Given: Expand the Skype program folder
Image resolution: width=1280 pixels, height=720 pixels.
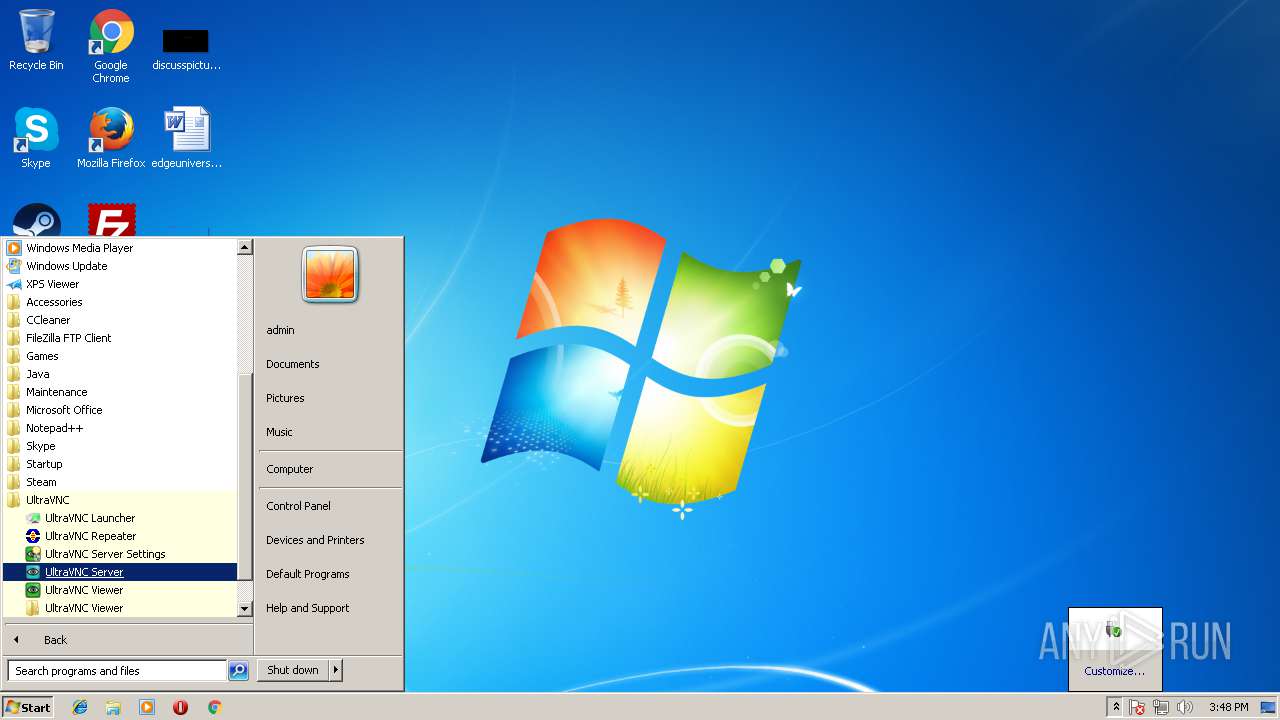Looking at the screenshot, I should [x=120, y=446].
